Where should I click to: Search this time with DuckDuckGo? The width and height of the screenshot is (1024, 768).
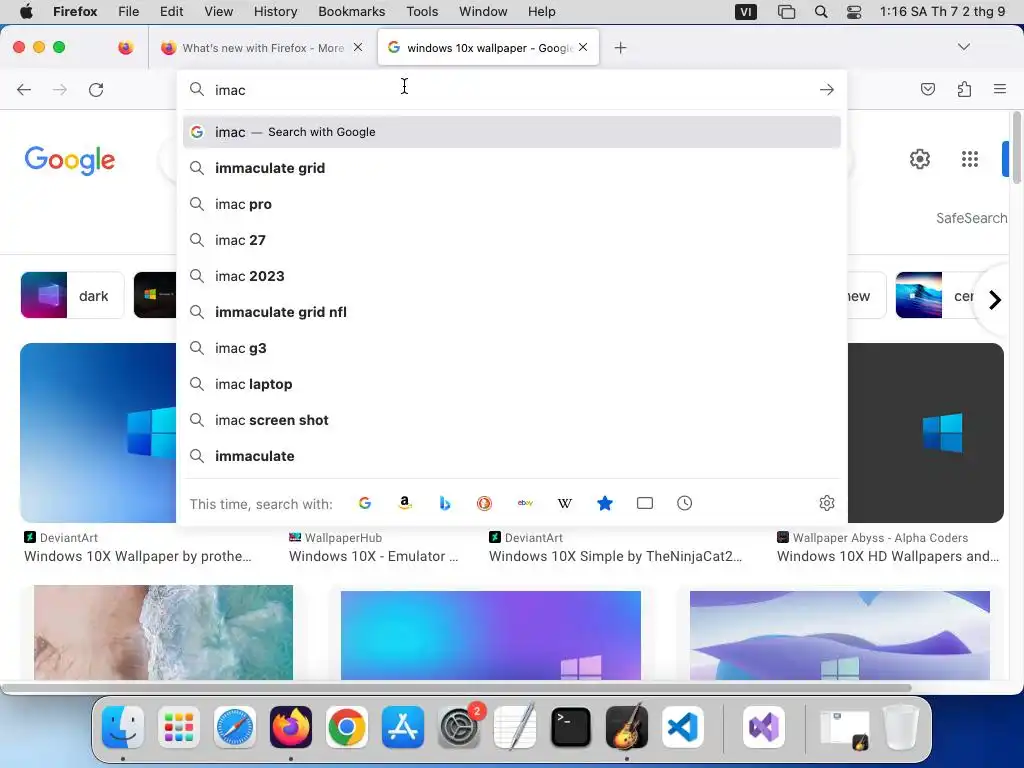(484, 503)
